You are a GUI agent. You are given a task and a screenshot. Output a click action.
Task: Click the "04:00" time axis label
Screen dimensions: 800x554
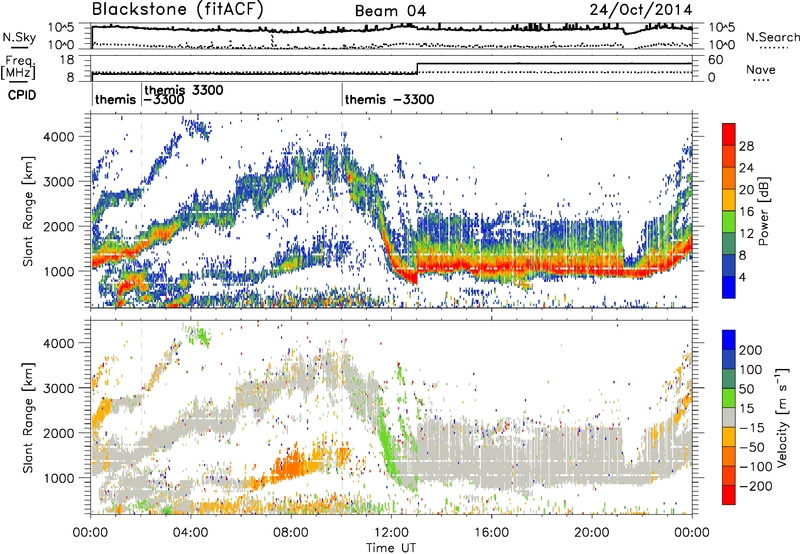(x=191, y=533)
